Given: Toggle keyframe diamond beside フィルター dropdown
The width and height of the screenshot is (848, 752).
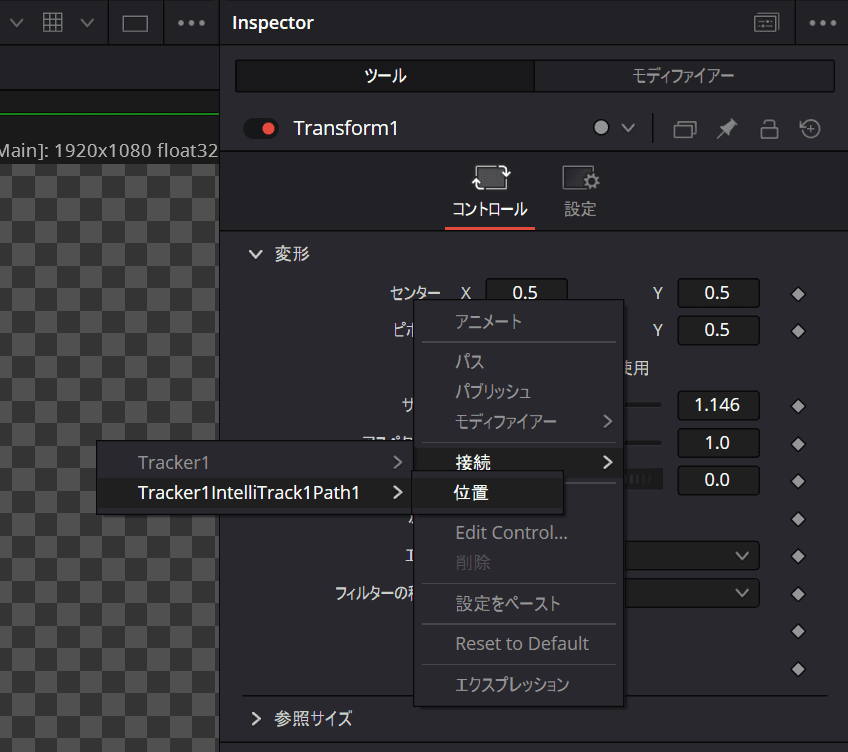Looking at the screenshot, I should pyautogui.click(x=798, y=594).
